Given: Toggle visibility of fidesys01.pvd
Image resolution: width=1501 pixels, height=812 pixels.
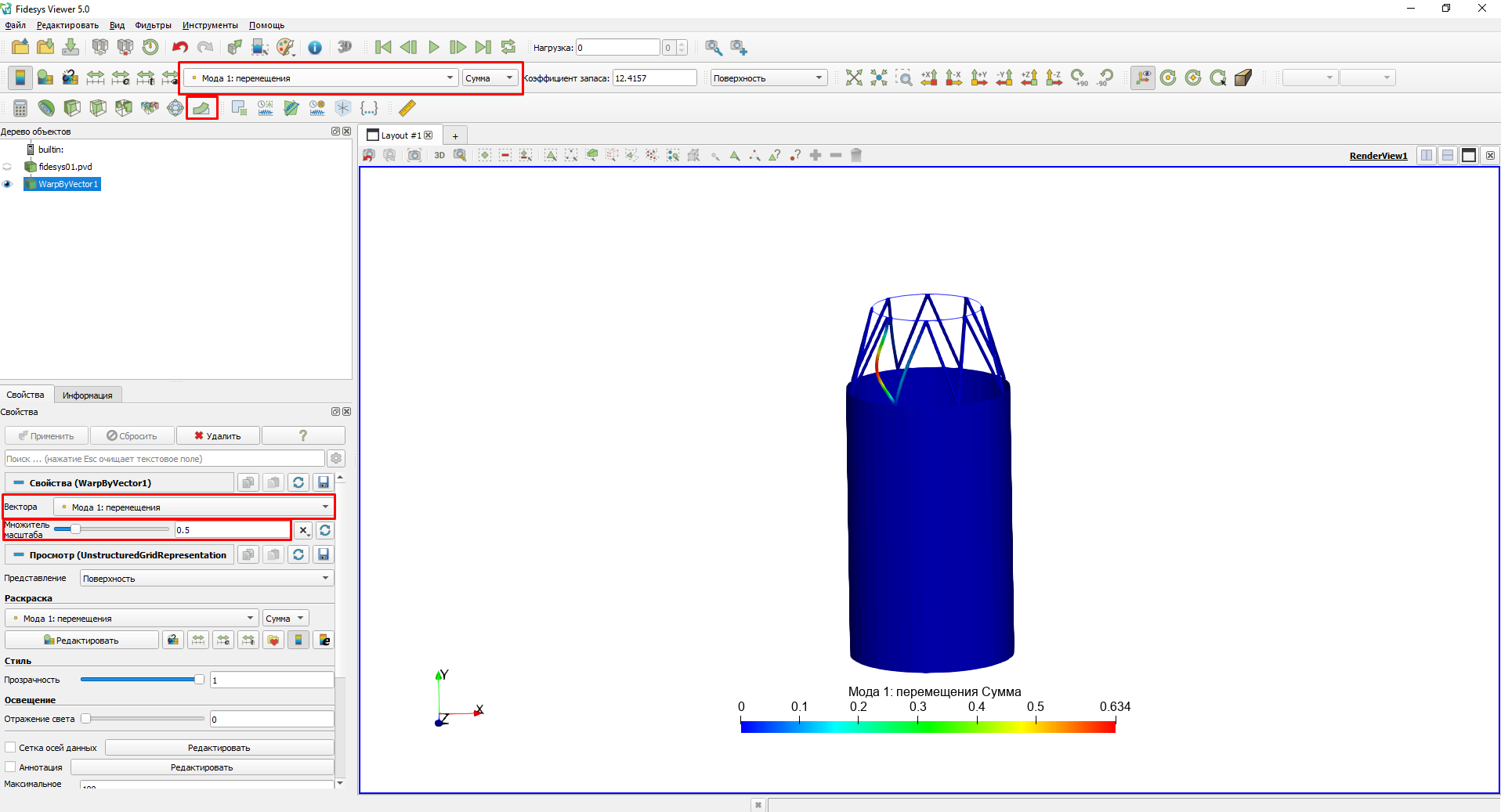Looking at the screenshot, I should click(x=8, y=167).
